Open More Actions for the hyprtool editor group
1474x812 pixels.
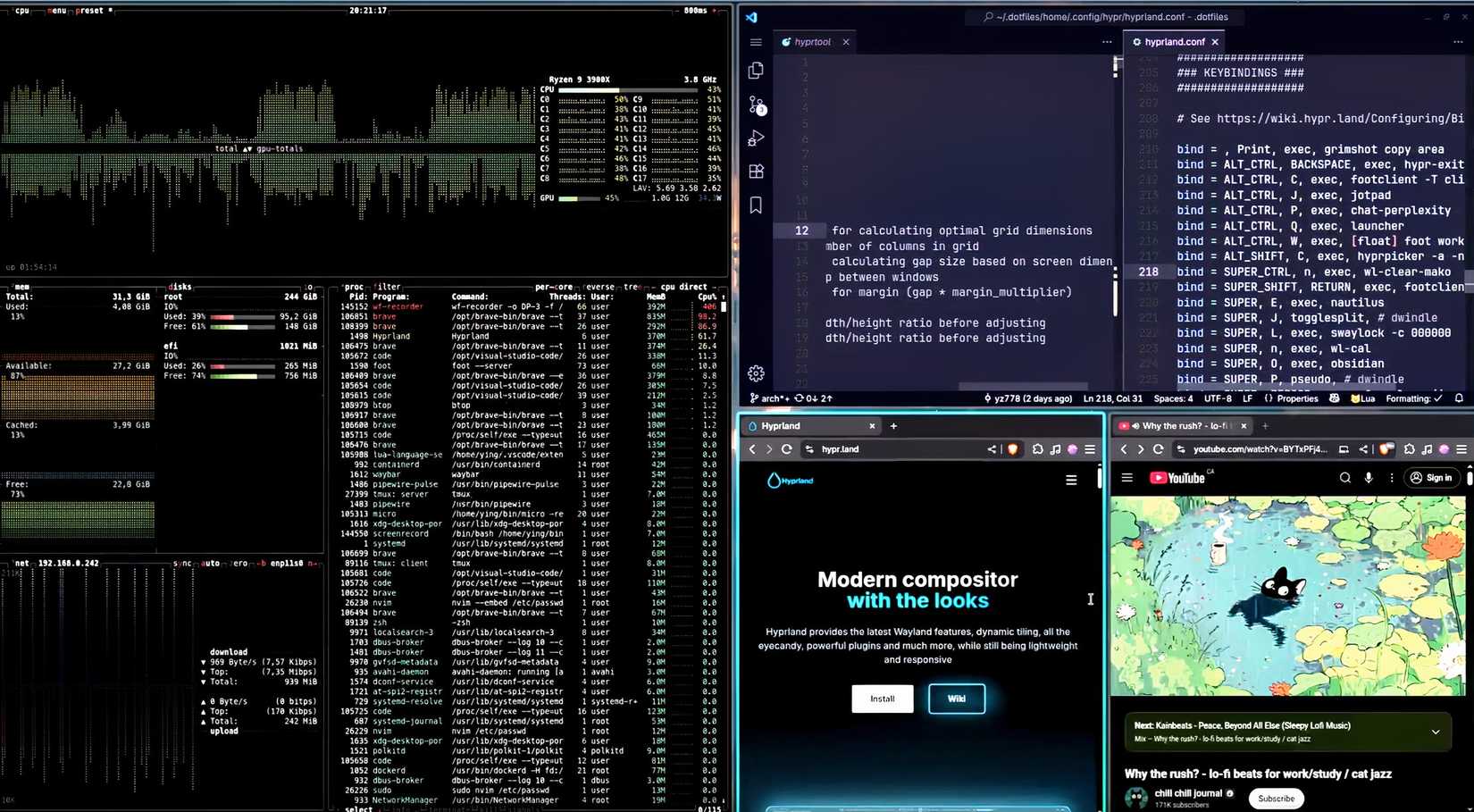[1107, 42]
